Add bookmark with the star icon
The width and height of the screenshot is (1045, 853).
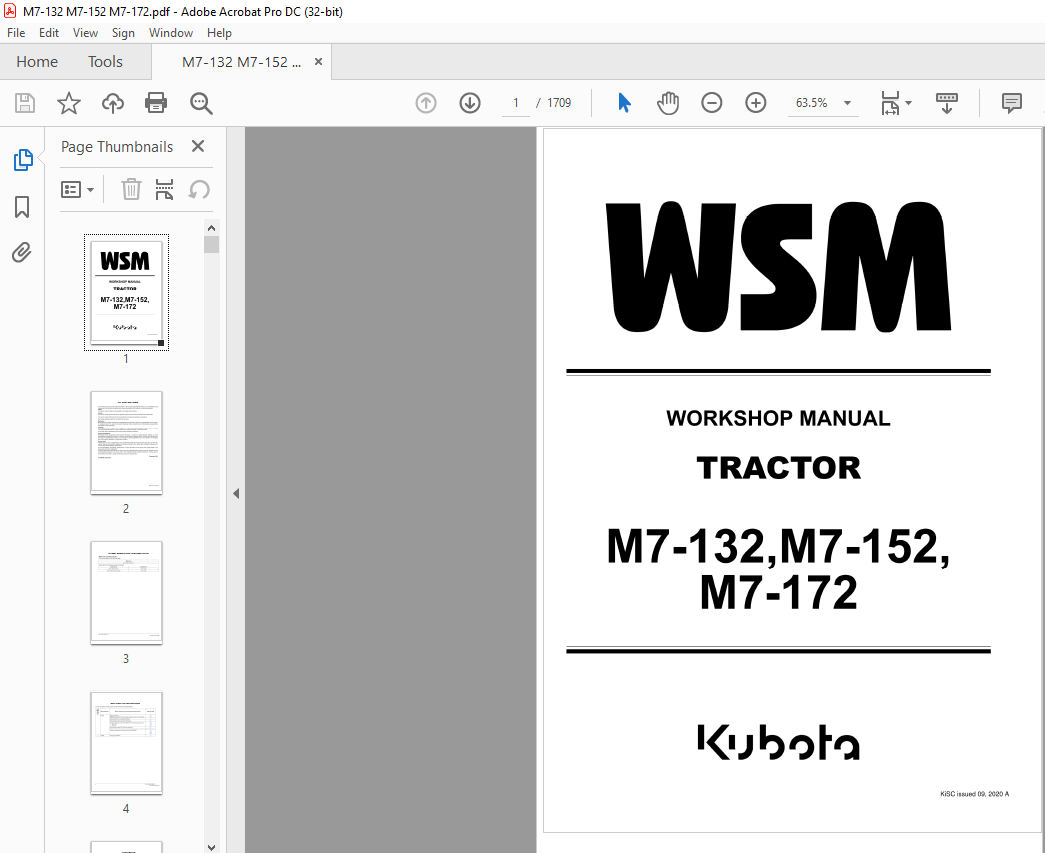click(69, 103)
